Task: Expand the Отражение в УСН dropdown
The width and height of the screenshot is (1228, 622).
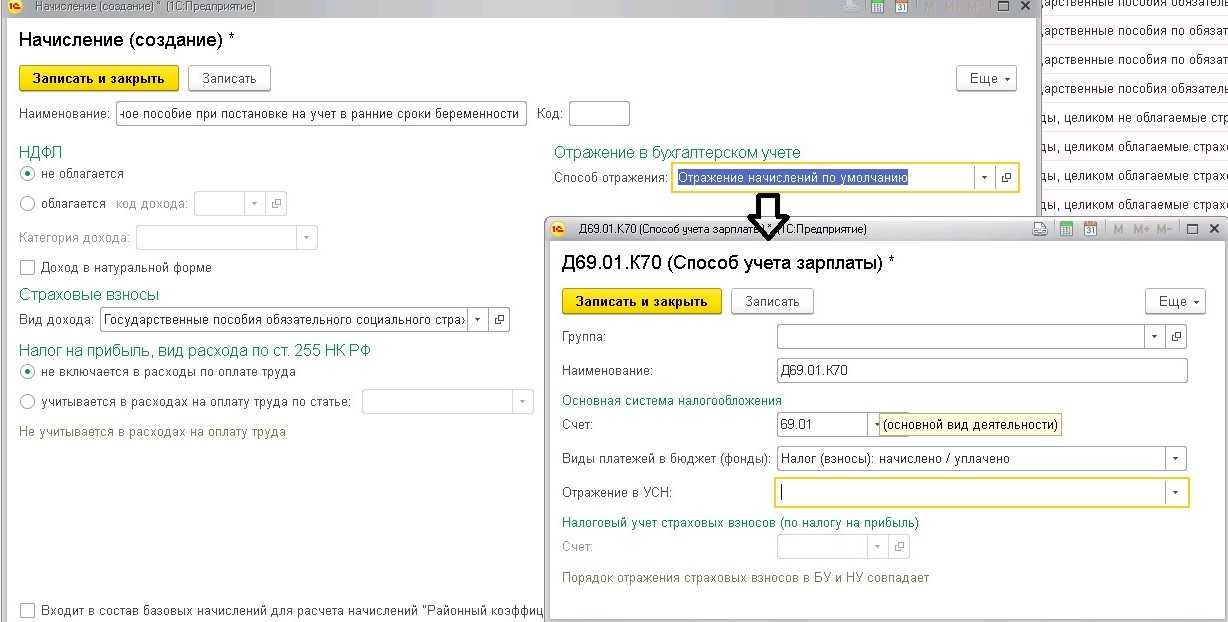Action: pos(1176,493)
